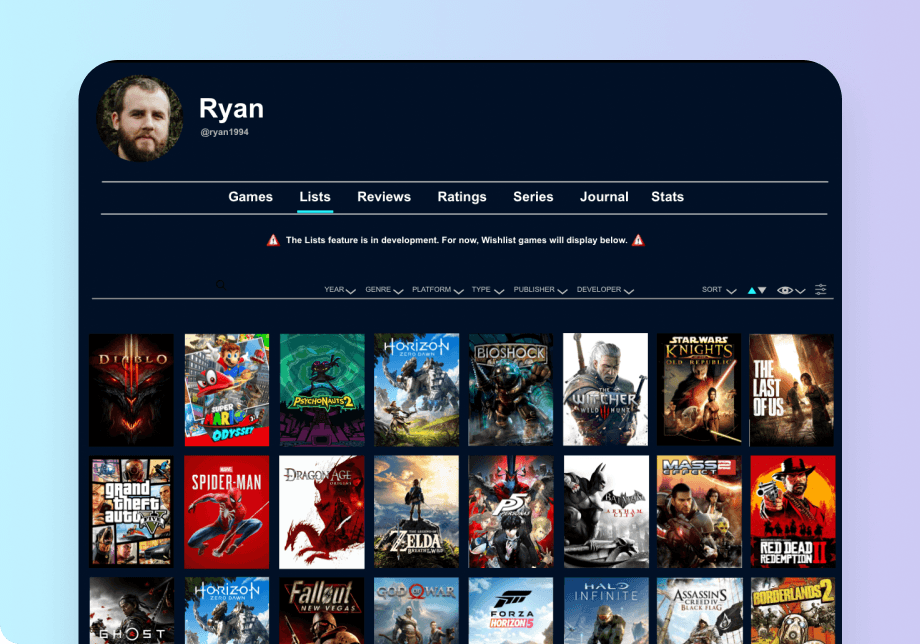This screenshot has width=920, height=644.
Task: Select the God of War cover
Action: (x=416, y=611)
